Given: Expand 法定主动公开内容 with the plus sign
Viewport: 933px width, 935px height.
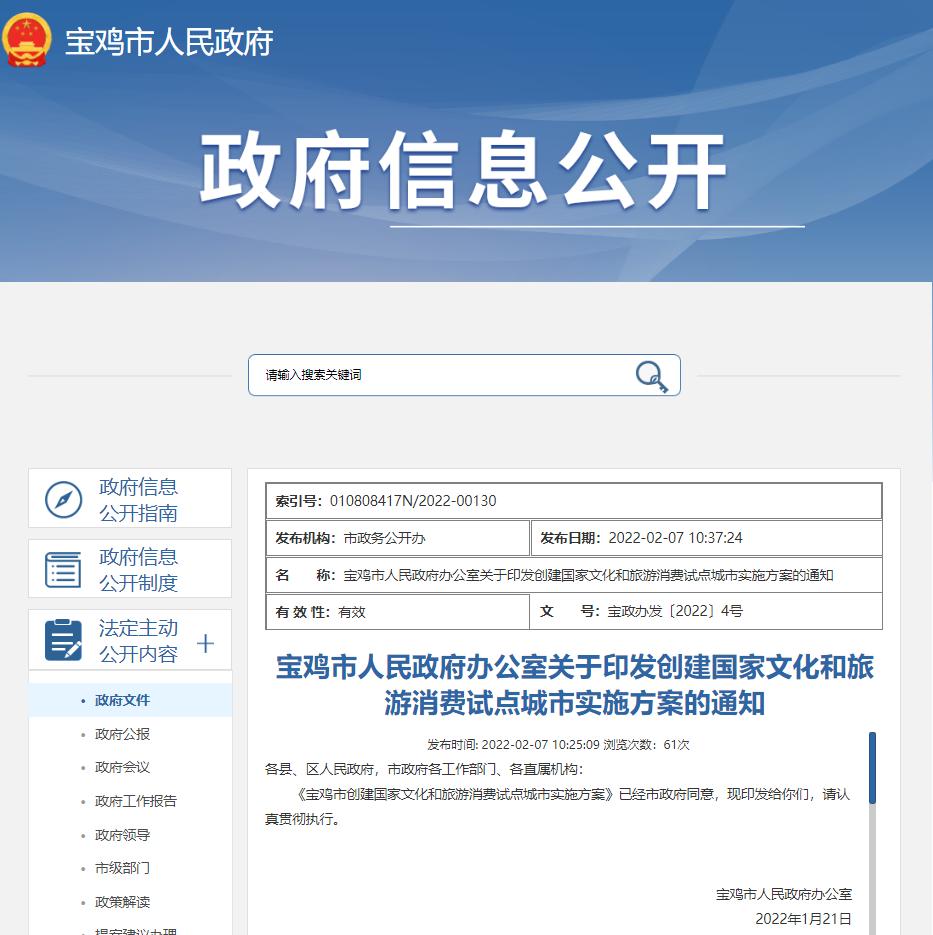Looking at the screenshot, I should point(205,643).
